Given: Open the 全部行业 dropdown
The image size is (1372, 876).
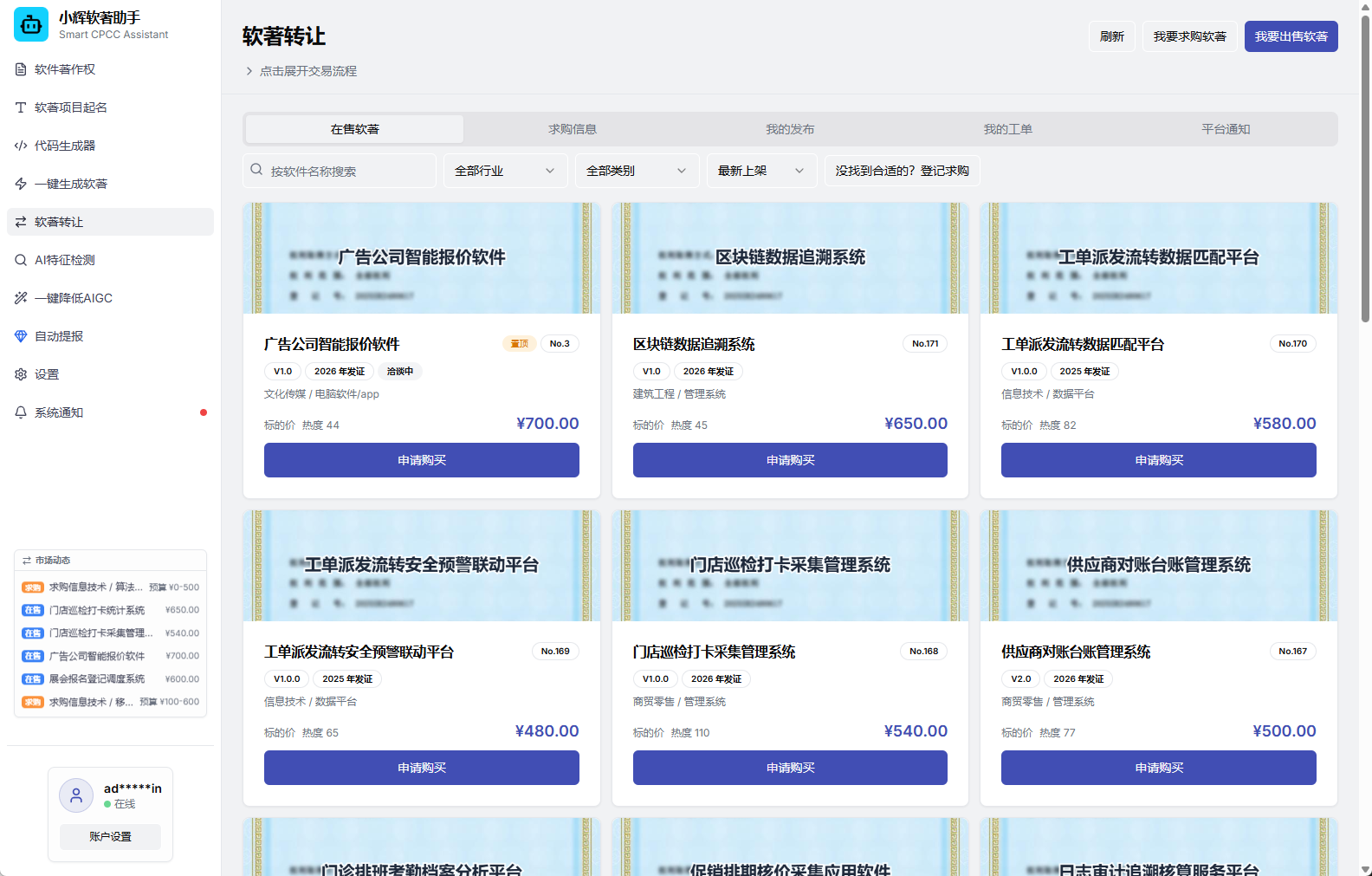Looking at the screenshot, I should pyautogui.click(x=506, y=171).
